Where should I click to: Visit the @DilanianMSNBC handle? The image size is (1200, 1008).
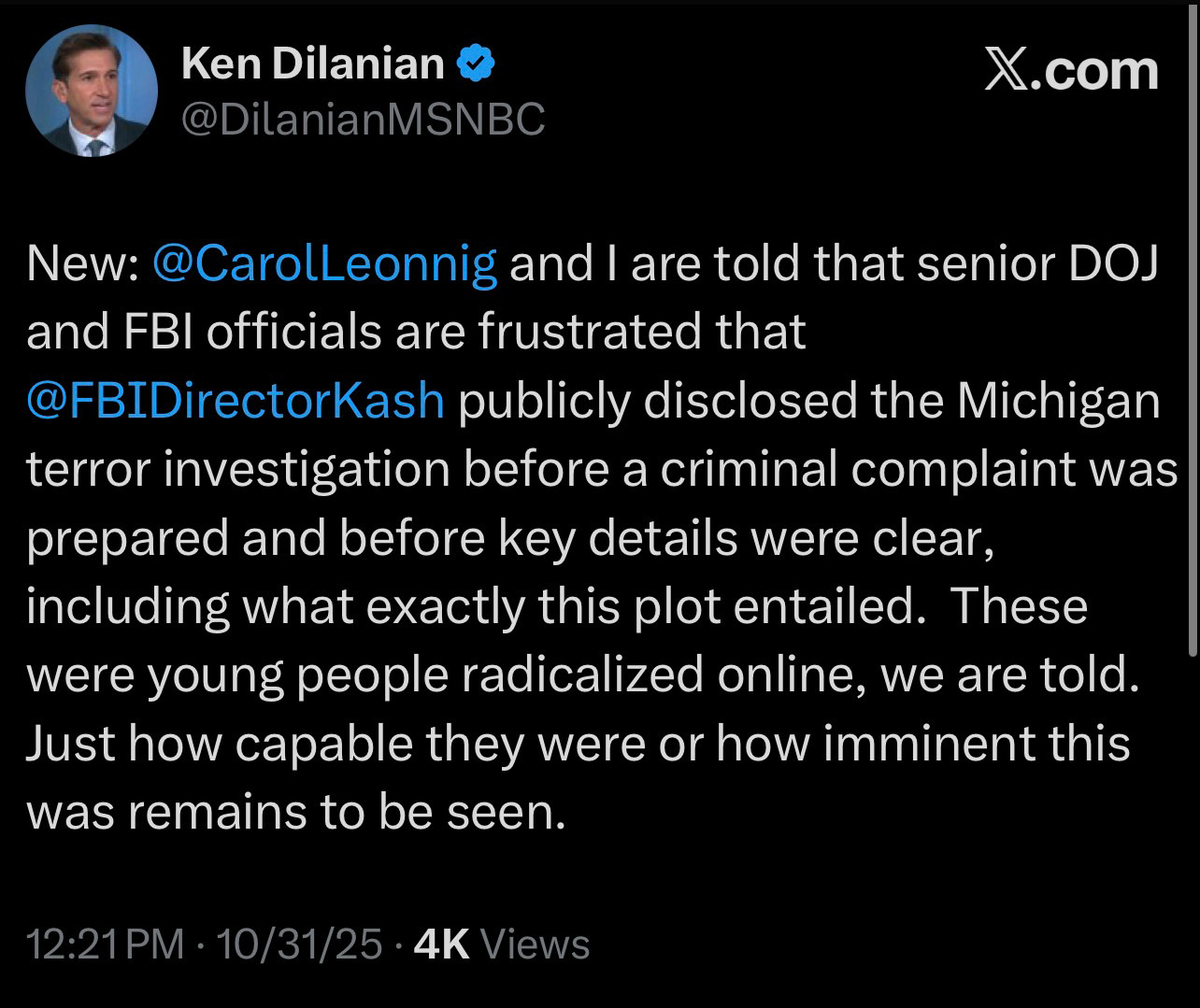tap(363, 120)
